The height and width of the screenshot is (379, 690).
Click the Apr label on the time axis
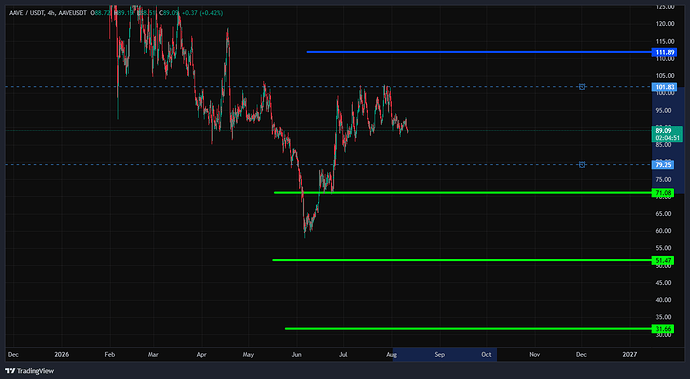(201, 354)
